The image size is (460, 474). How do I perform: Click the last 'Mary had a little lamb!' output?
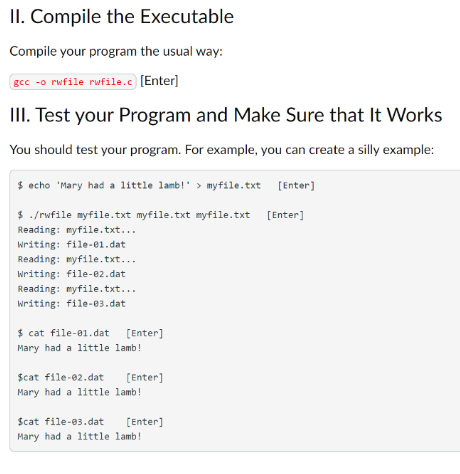click(x=80, y=436)
